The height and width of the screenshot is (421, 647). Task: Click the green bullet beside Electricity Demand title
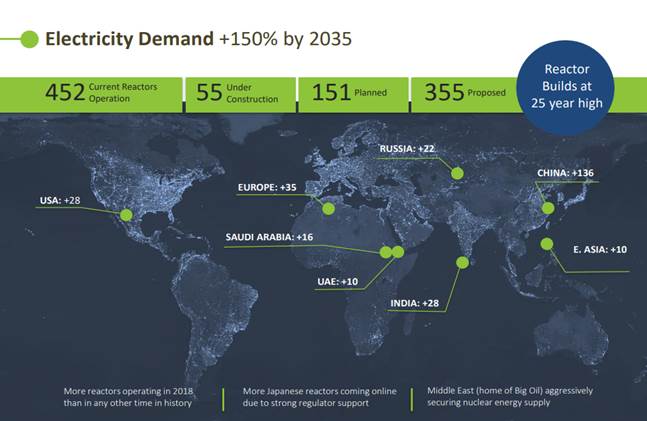[30, 40]
